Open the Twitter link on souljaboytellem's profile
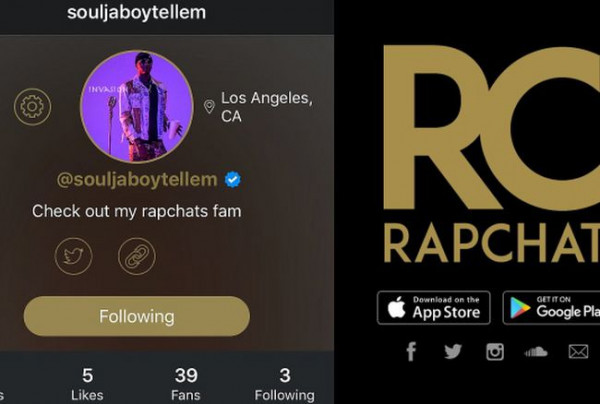The width and height of the screenshot is (600, 404). [x=73, y=256]
